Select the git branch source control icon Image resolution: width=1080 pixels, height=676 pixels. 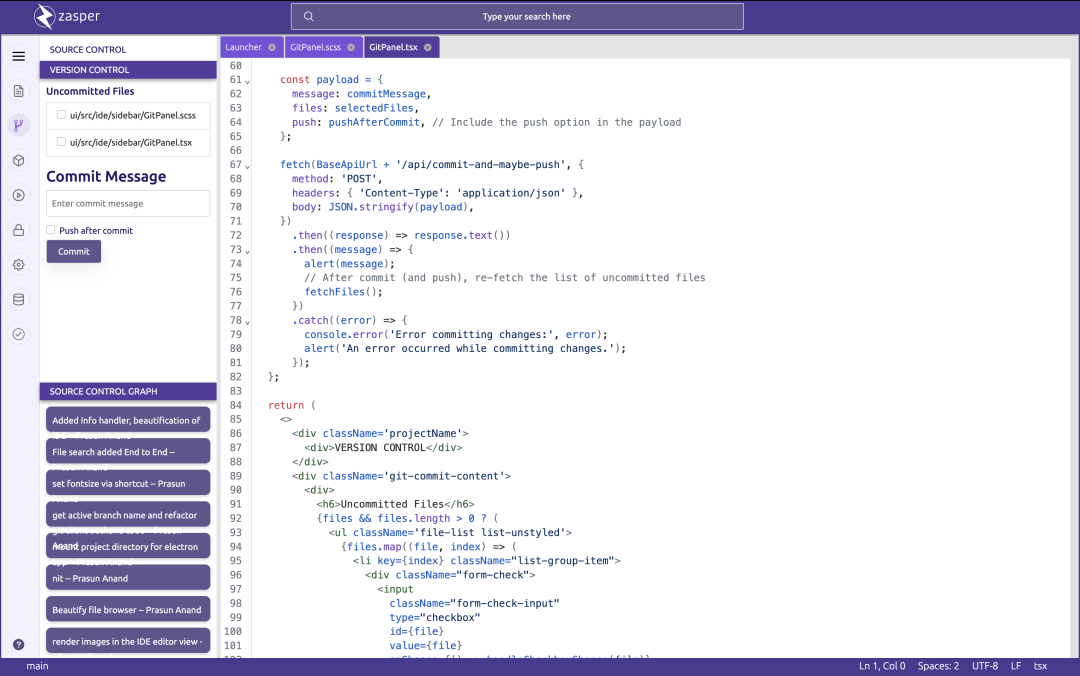[x=18, y=125]
